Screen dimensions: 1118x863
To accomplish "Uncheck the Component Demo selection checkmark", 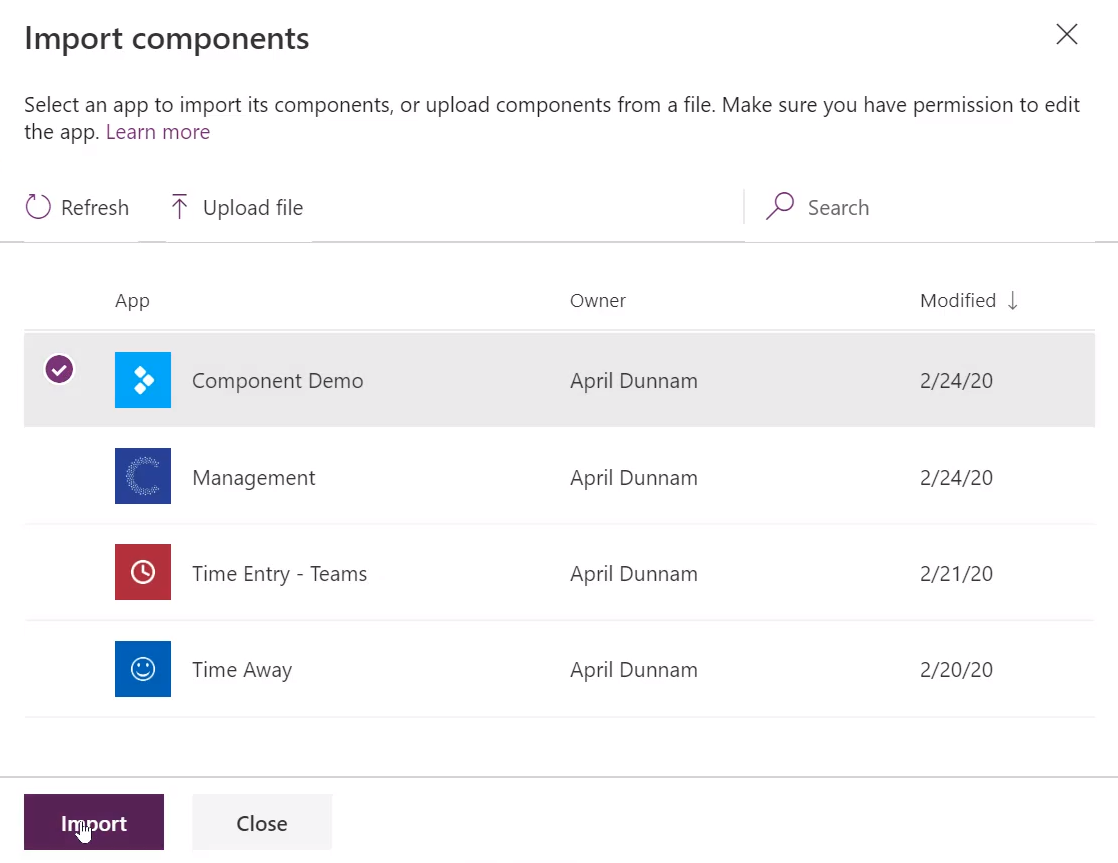I will 59,369.
